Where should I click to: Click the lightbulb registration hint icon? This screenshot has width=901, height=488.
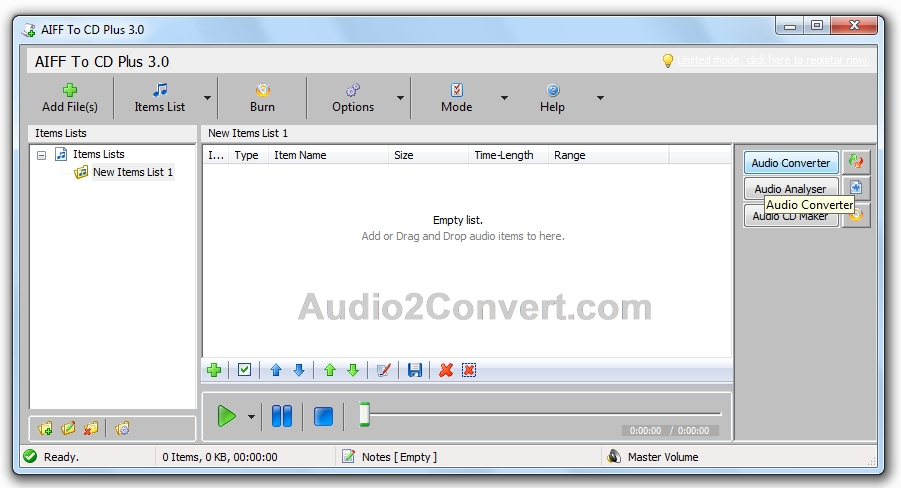coord(668,60)
